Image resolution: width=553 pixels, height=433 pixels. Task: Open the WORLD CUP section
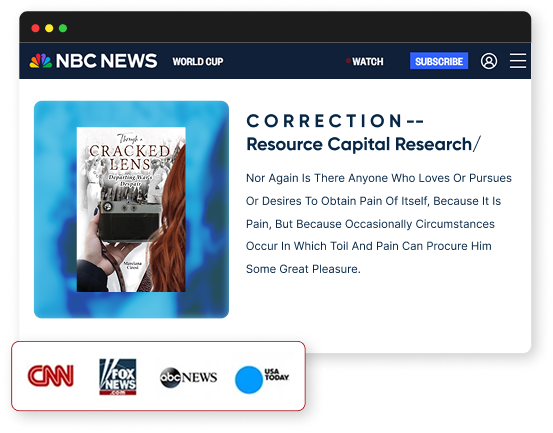pos(198,61)
